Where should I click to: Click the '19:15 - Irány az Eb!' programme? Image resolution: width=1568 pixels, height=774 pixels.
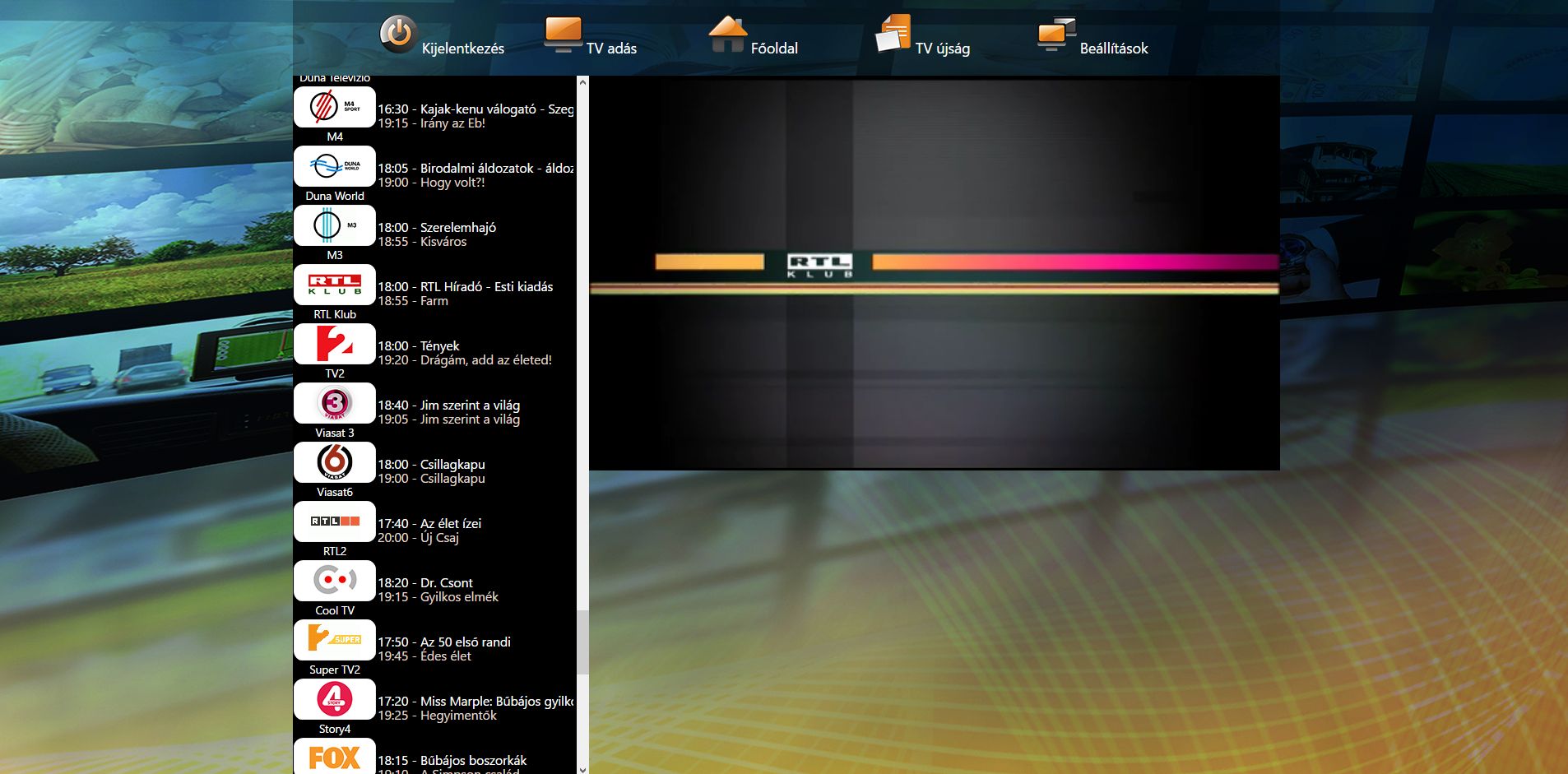pos(431,123)
